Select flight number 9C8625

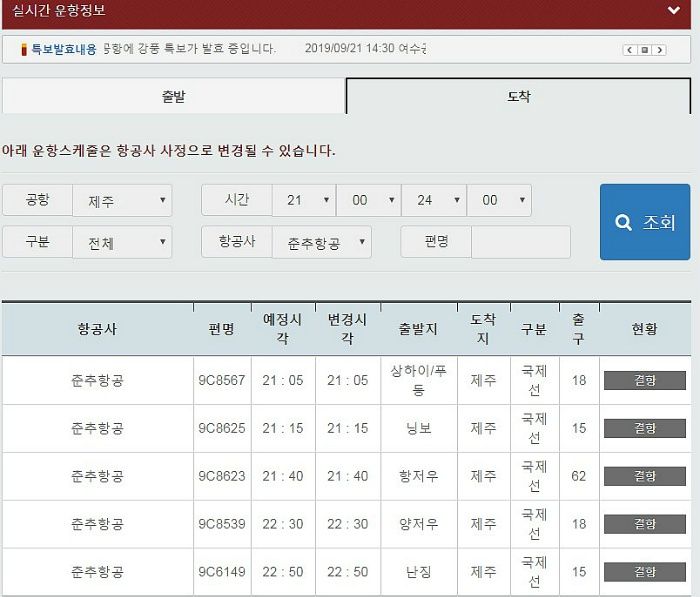(x=222, y=428)
